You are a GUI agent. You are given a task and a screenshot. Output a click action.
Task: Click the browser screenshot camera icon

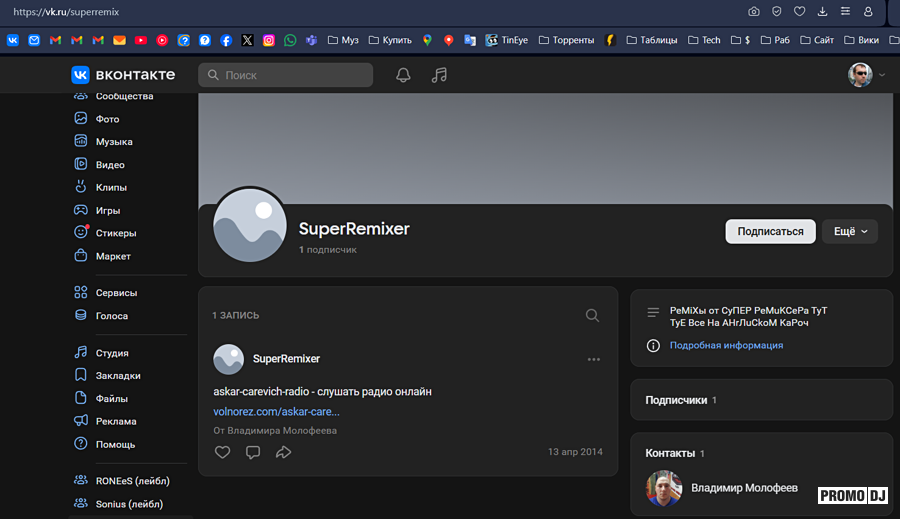pyautogui.click(x=753, y=12)
